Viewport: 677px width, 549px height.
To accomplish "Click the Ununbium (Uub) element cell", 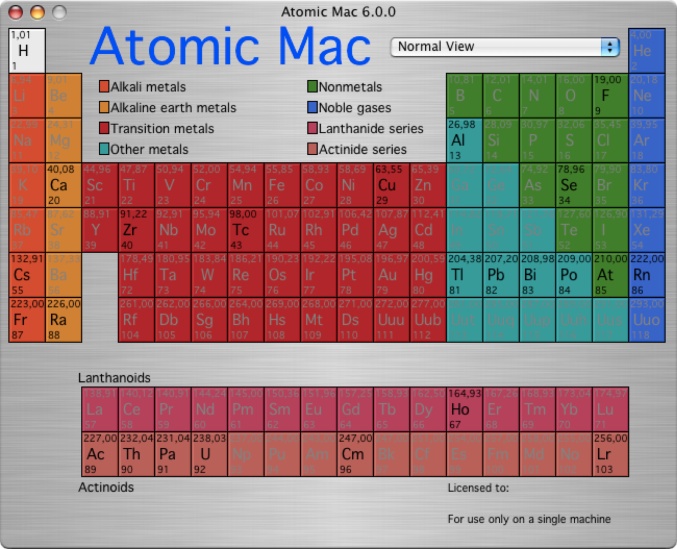I will coord(428,320).
